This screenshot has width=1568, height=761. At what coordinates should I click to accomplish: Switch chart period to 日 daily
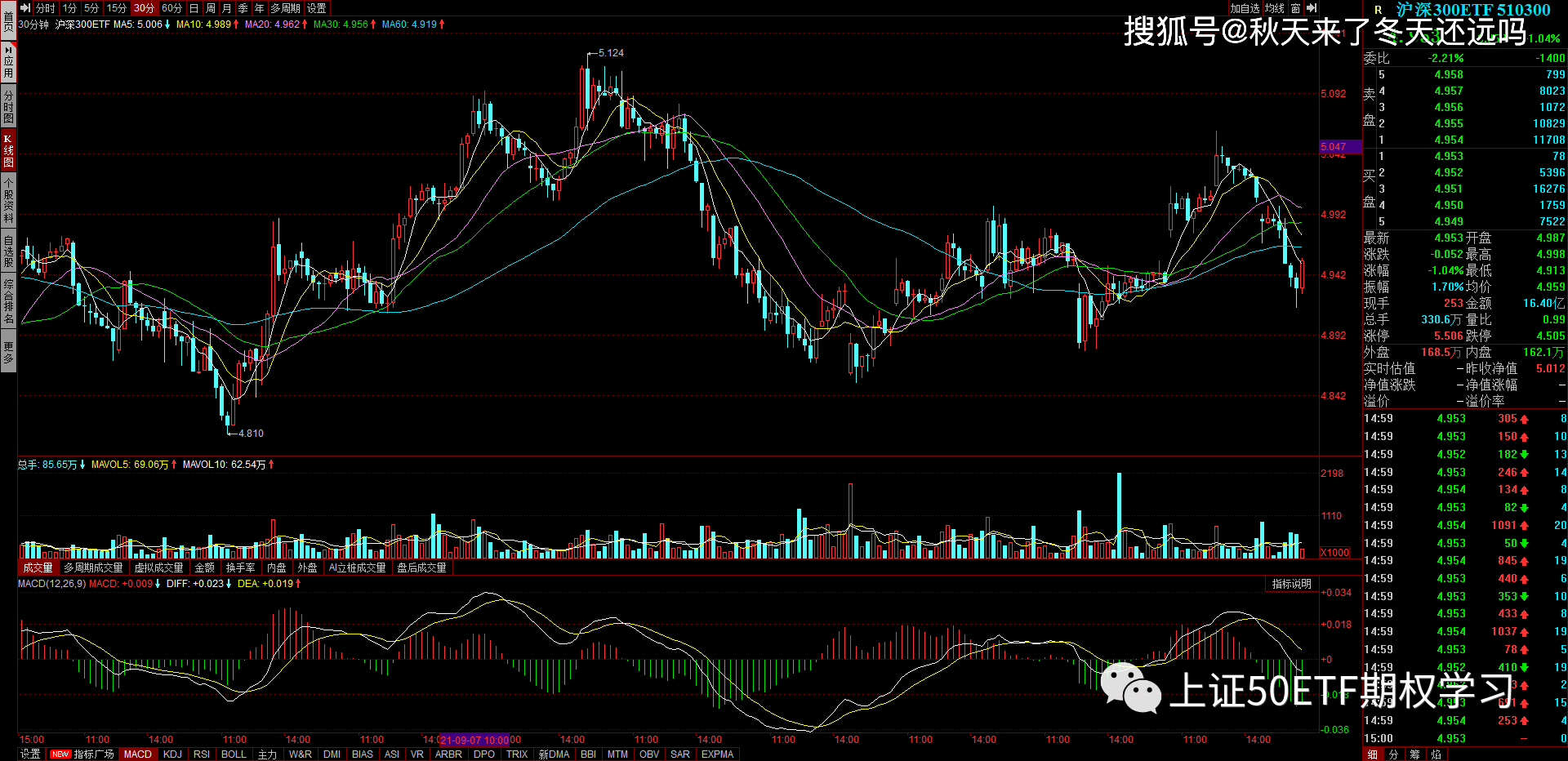(194, 8)
